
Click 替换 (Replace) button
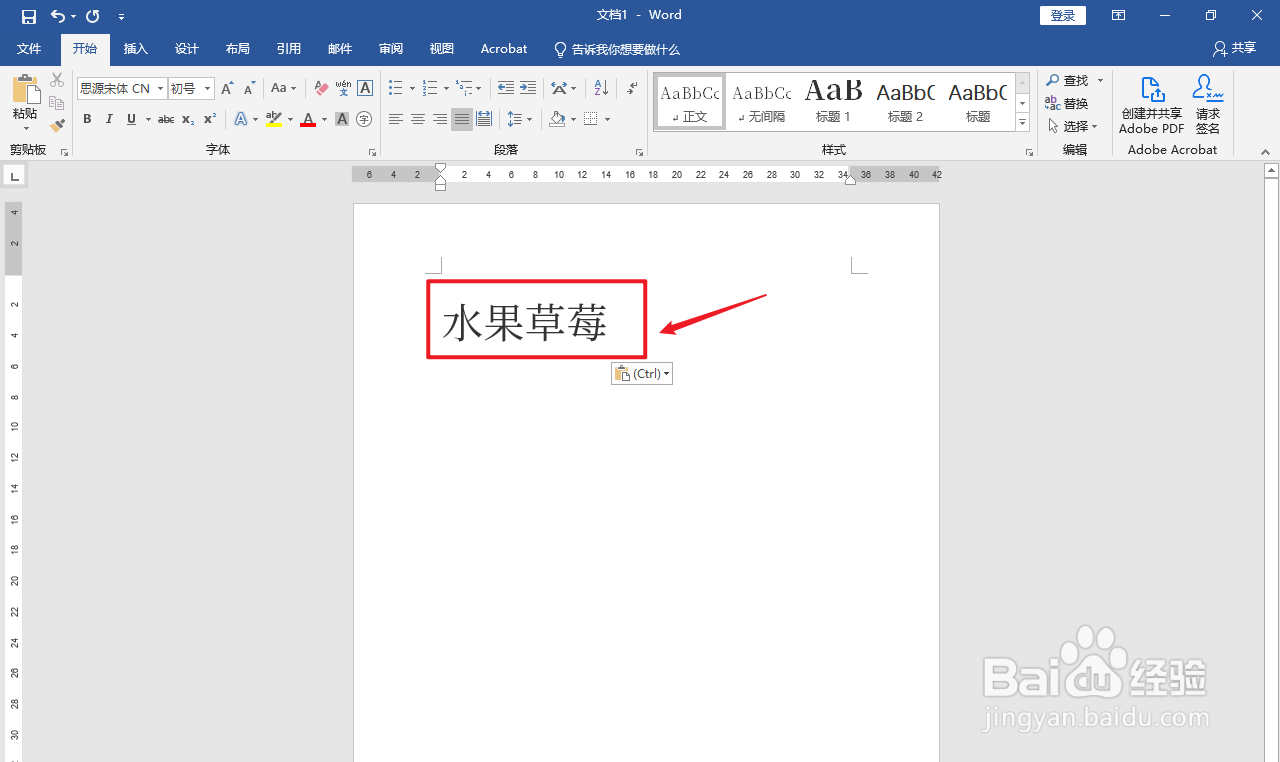[x=1067, y=103]
